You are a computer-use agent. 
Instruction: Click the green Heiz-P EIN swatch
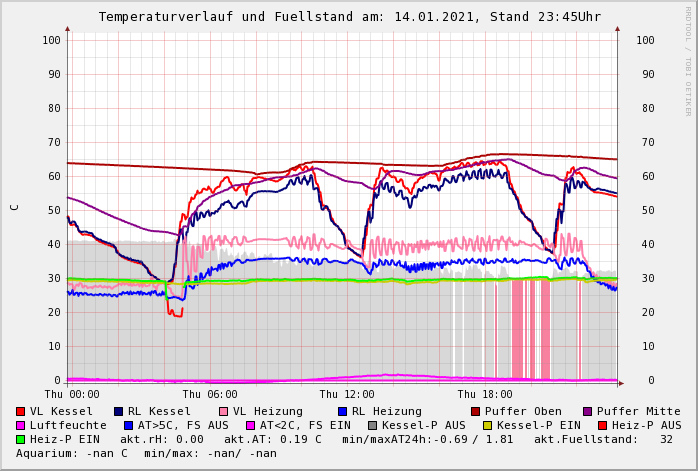(x=21, y=440)
